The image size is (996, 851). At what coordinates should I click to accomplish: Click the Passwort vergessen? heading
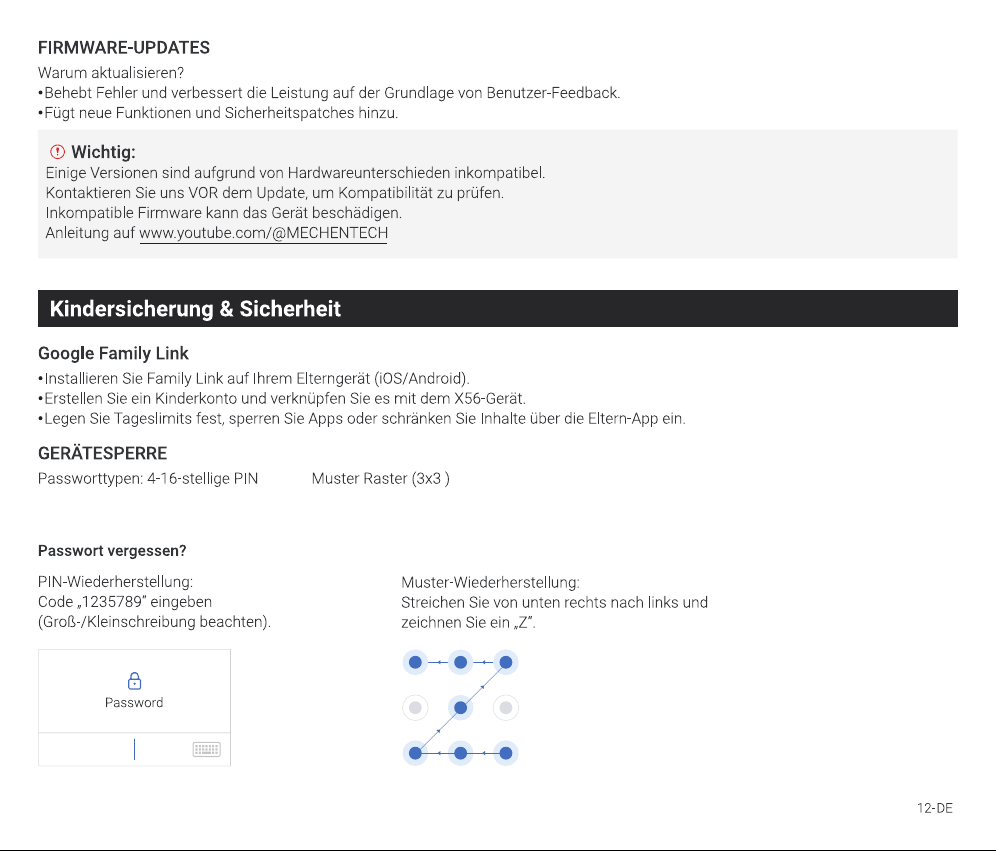coord(112,551)
